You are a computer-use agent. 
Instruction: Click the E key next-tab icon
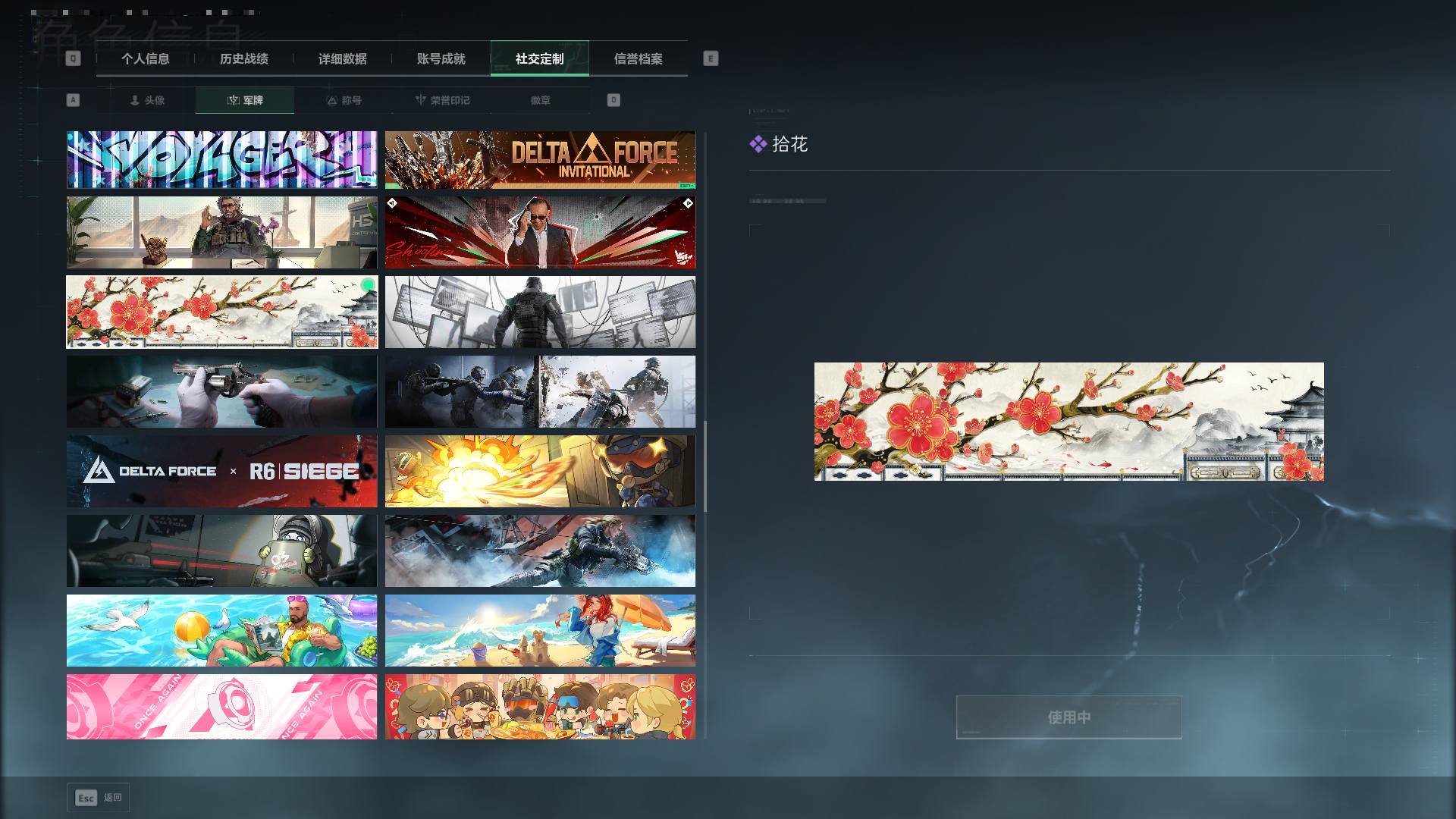(711, 58)
